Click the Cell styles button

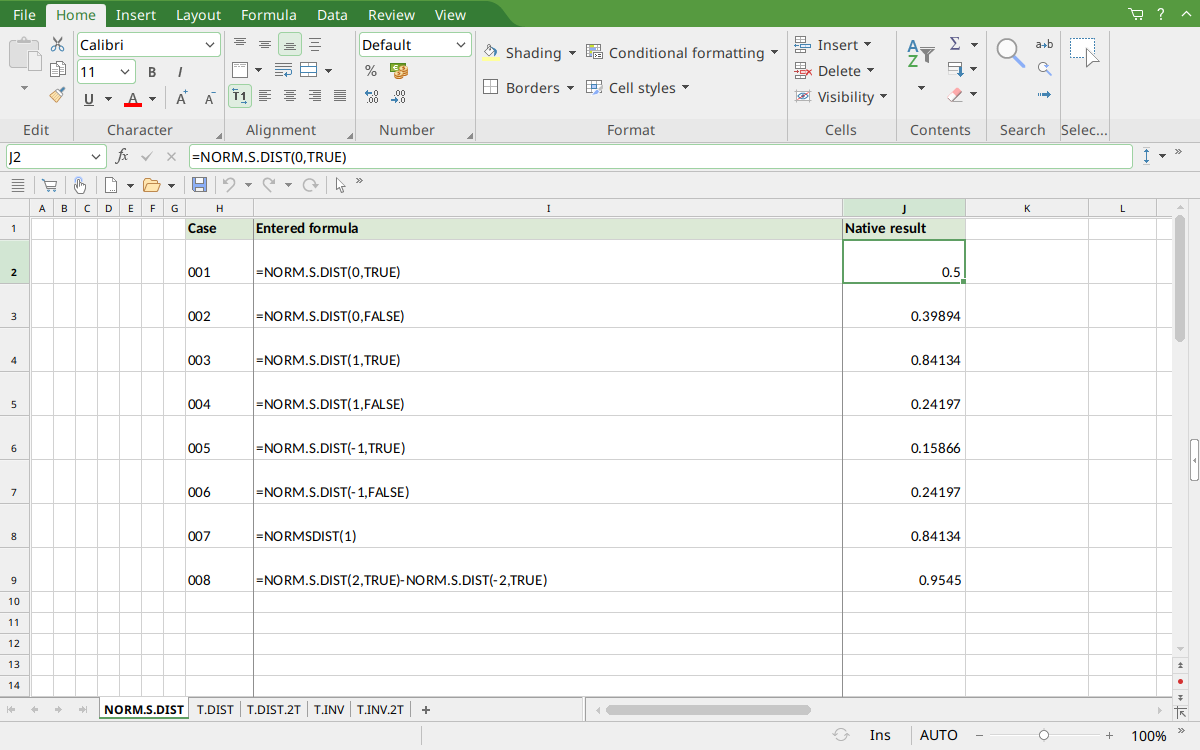point(638,88)
